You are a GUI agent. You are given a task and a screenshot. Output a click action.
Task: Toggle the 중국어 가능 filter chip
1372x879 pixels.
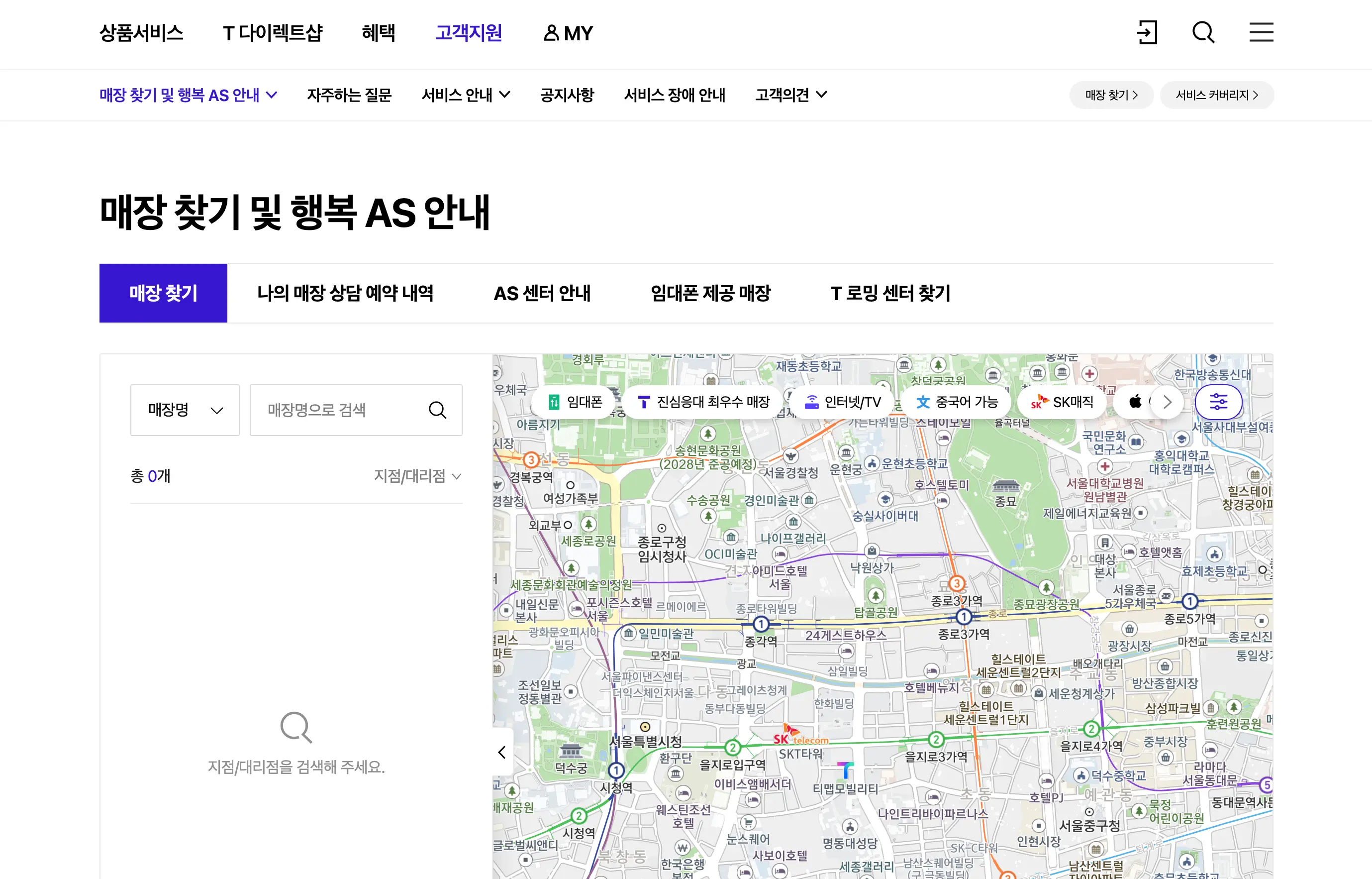957,402
